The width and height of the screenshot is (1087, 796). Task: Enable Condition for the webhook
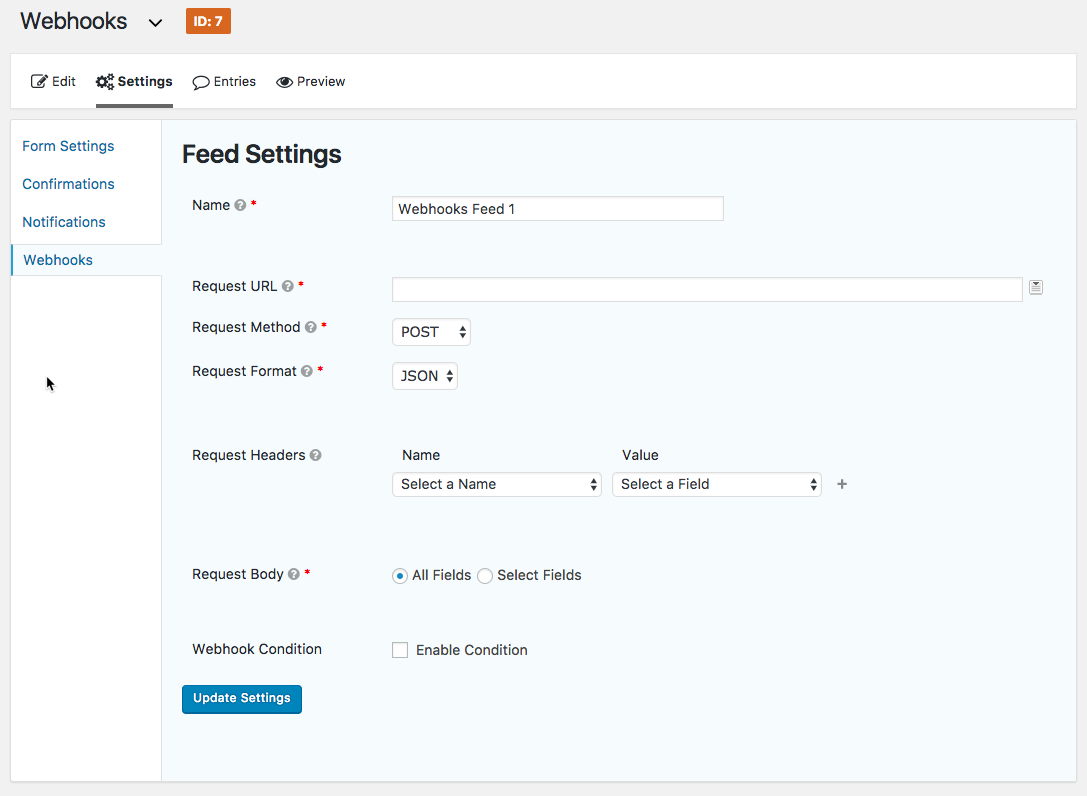click(400, 649)
